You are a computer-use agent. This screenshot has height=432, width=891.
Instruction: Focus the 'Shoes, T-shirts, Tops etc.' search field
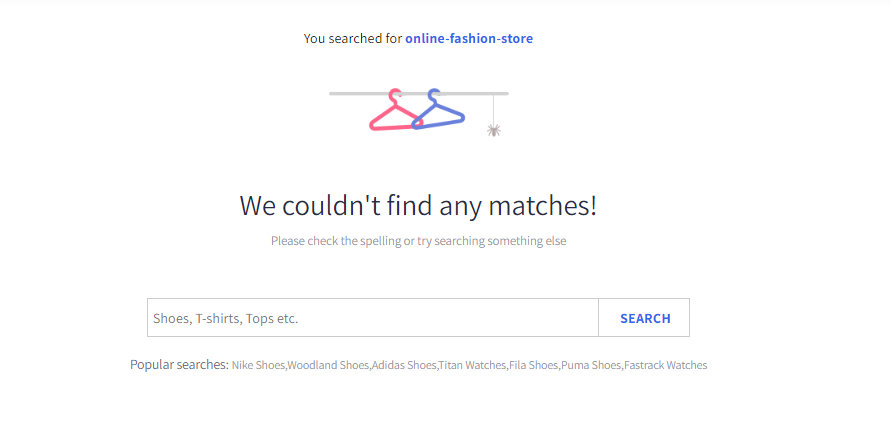pyautogui.click(x=372, y=318)
